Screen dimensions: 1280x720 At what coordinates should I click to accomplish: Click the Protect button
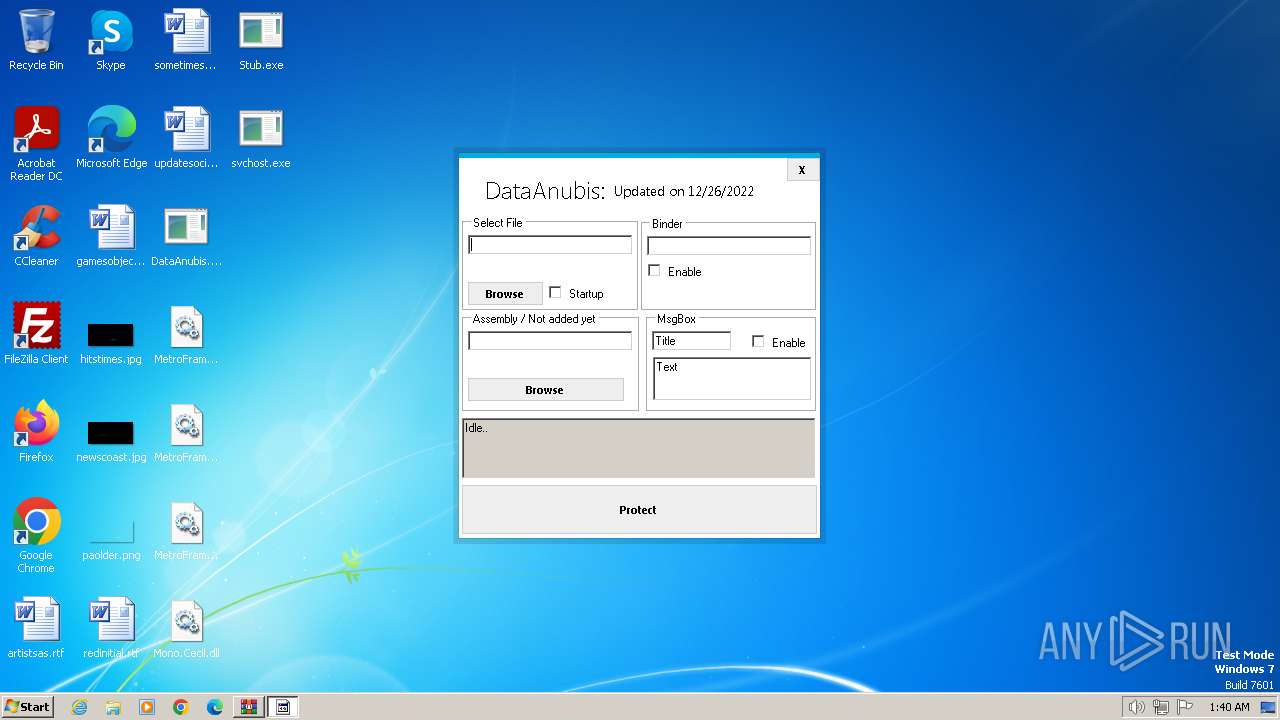(x=639, y=510)
